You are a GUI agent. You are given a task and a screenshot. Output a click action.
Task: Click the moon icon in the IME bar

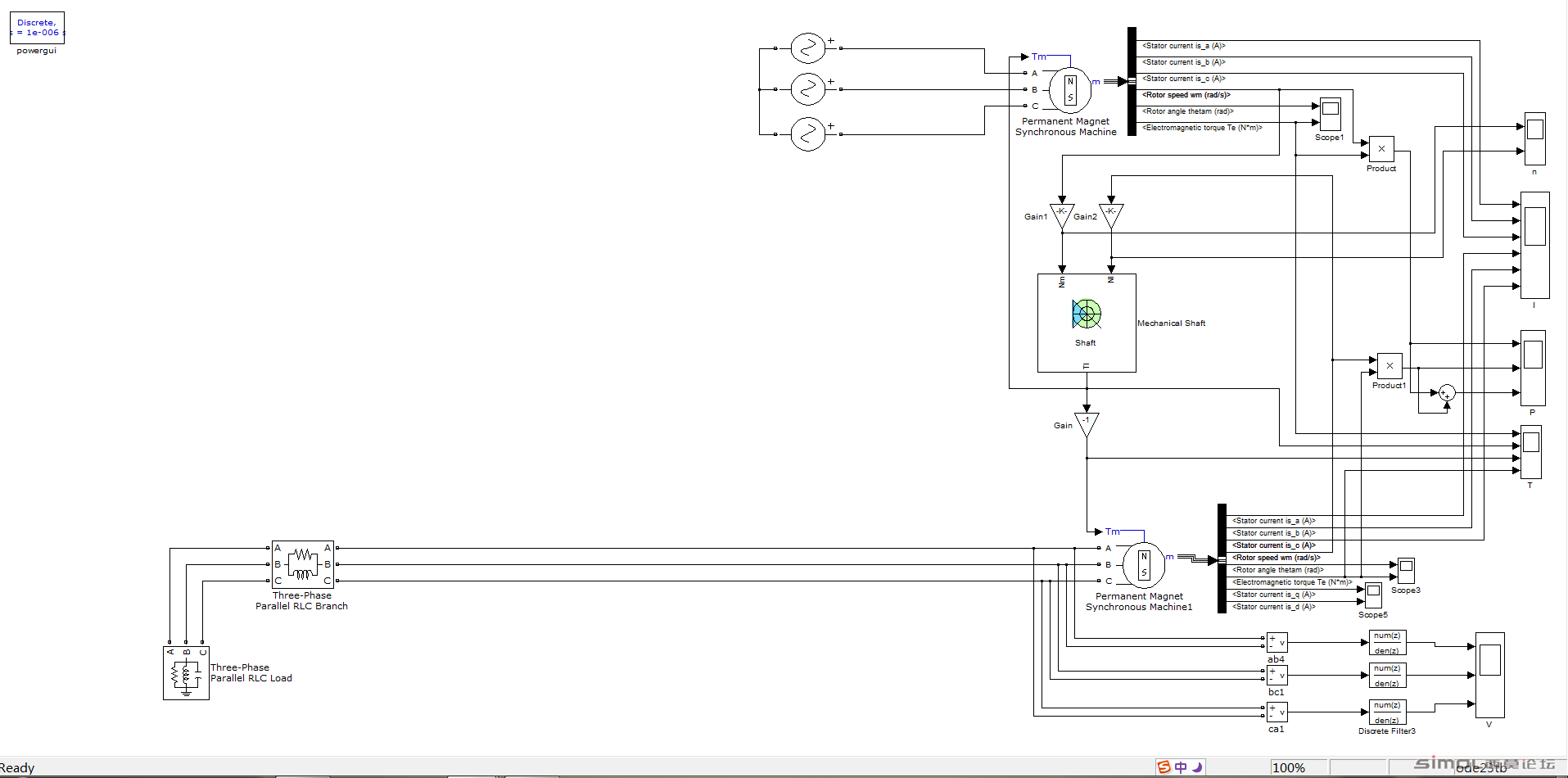point(1197,767)
